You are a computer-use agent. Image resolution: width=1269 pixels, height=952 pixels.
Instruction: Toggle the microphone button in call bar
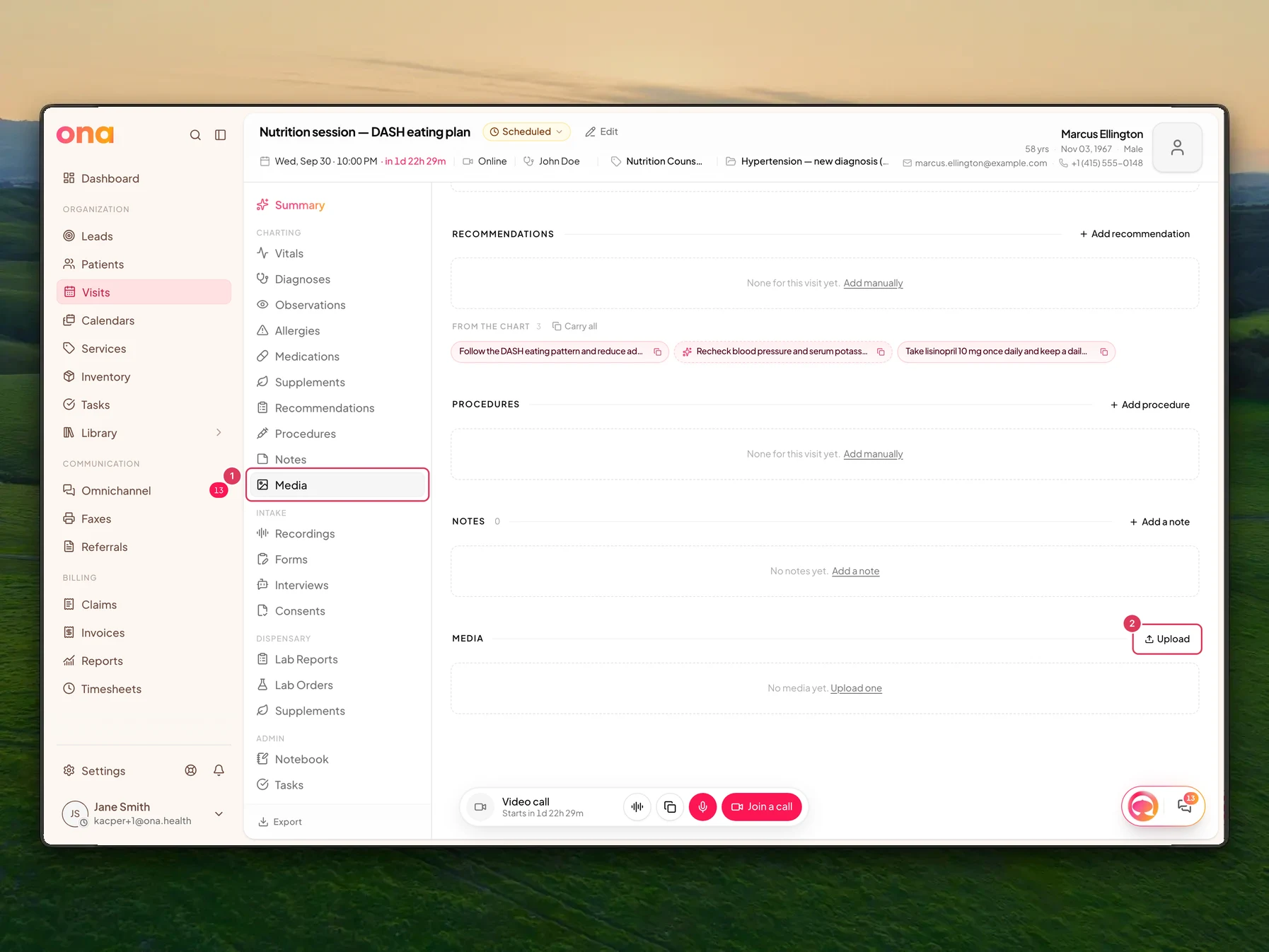click(x=702, y=806)
